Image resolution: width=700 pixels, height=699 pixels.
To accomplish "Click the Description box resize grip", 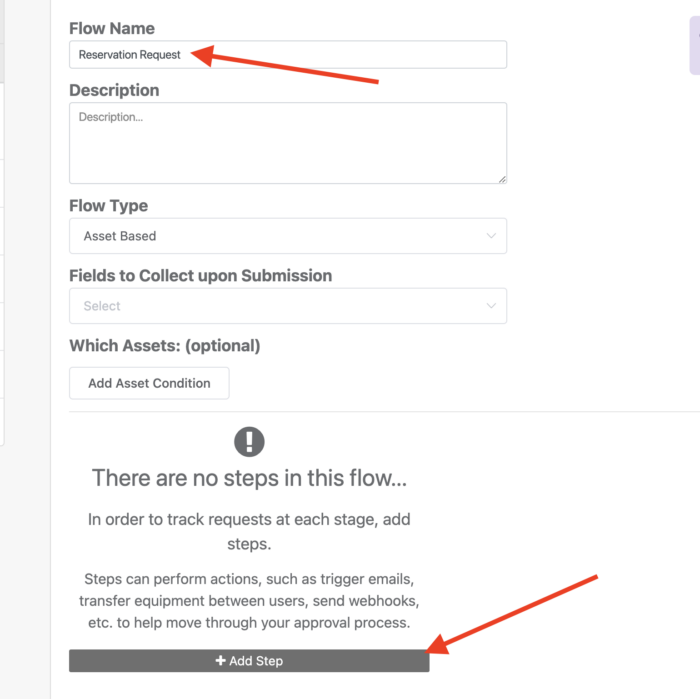I will (x=502, y=179).
